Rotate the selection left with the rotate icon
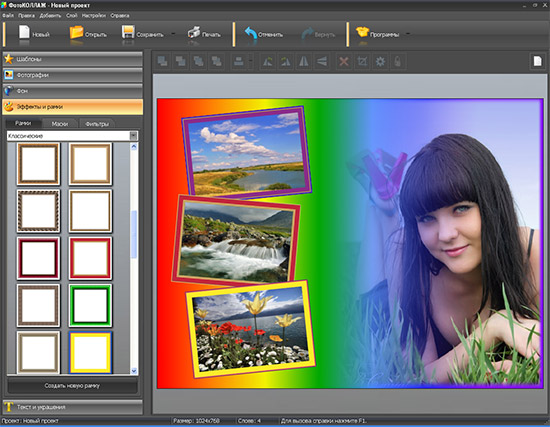The height and width of the screenshot is (427, 550). [x=268, y=61]
